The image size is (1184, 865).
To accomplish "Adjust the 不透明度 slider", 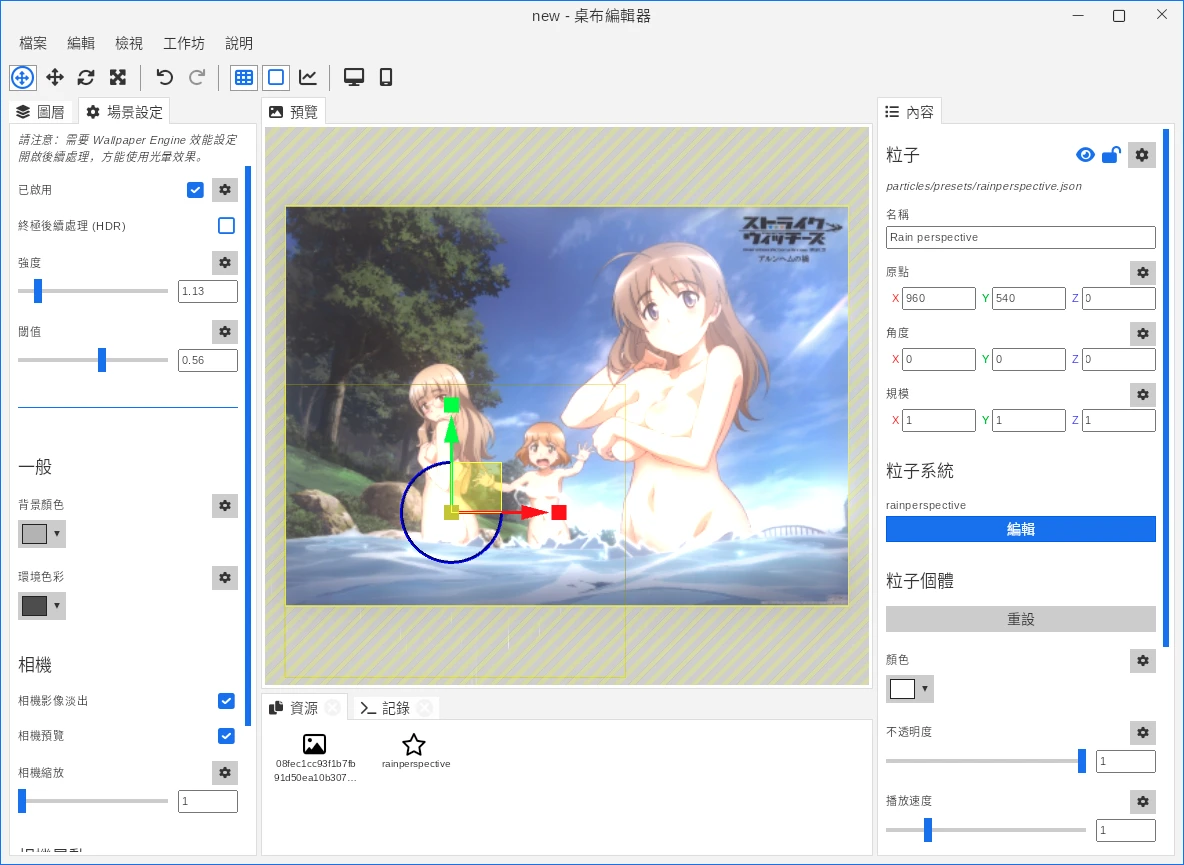I will coord(986,761).
